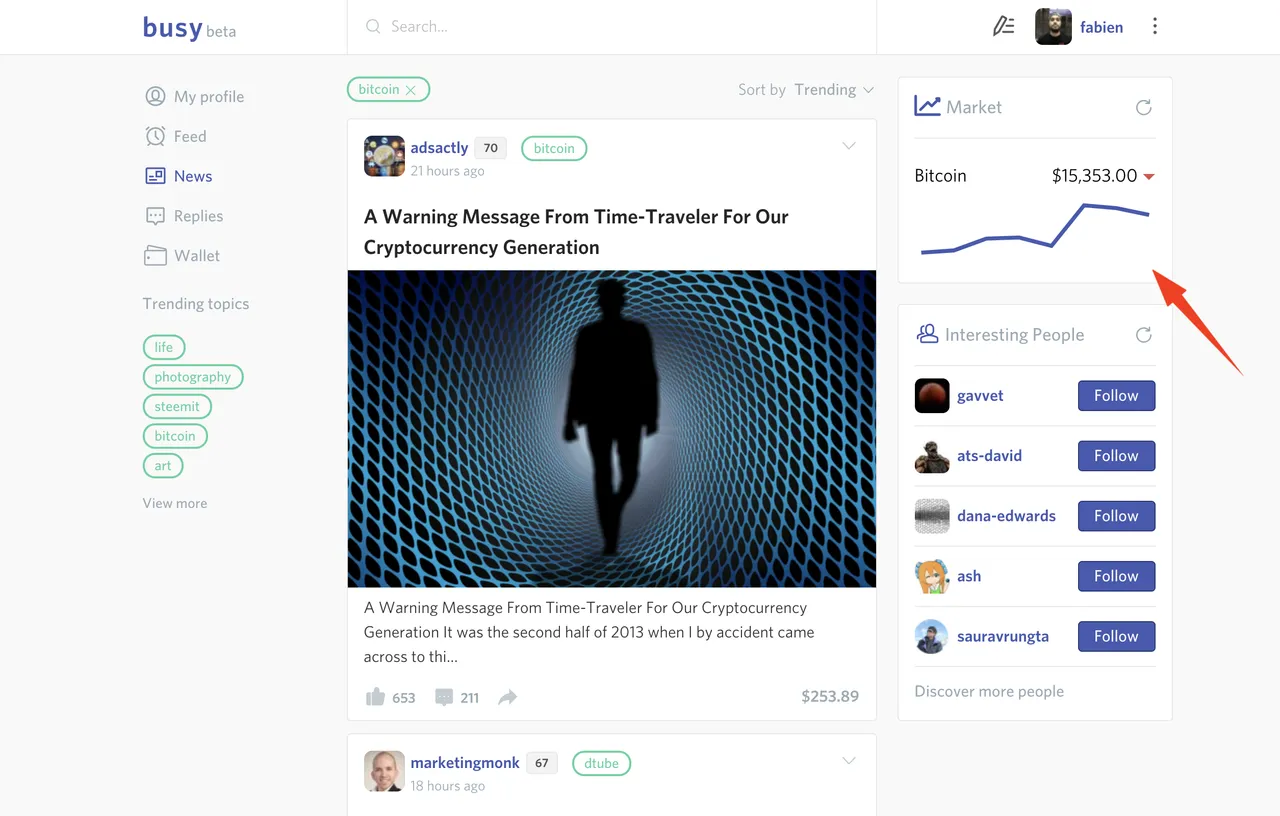Click the 653 likes count

404,698
